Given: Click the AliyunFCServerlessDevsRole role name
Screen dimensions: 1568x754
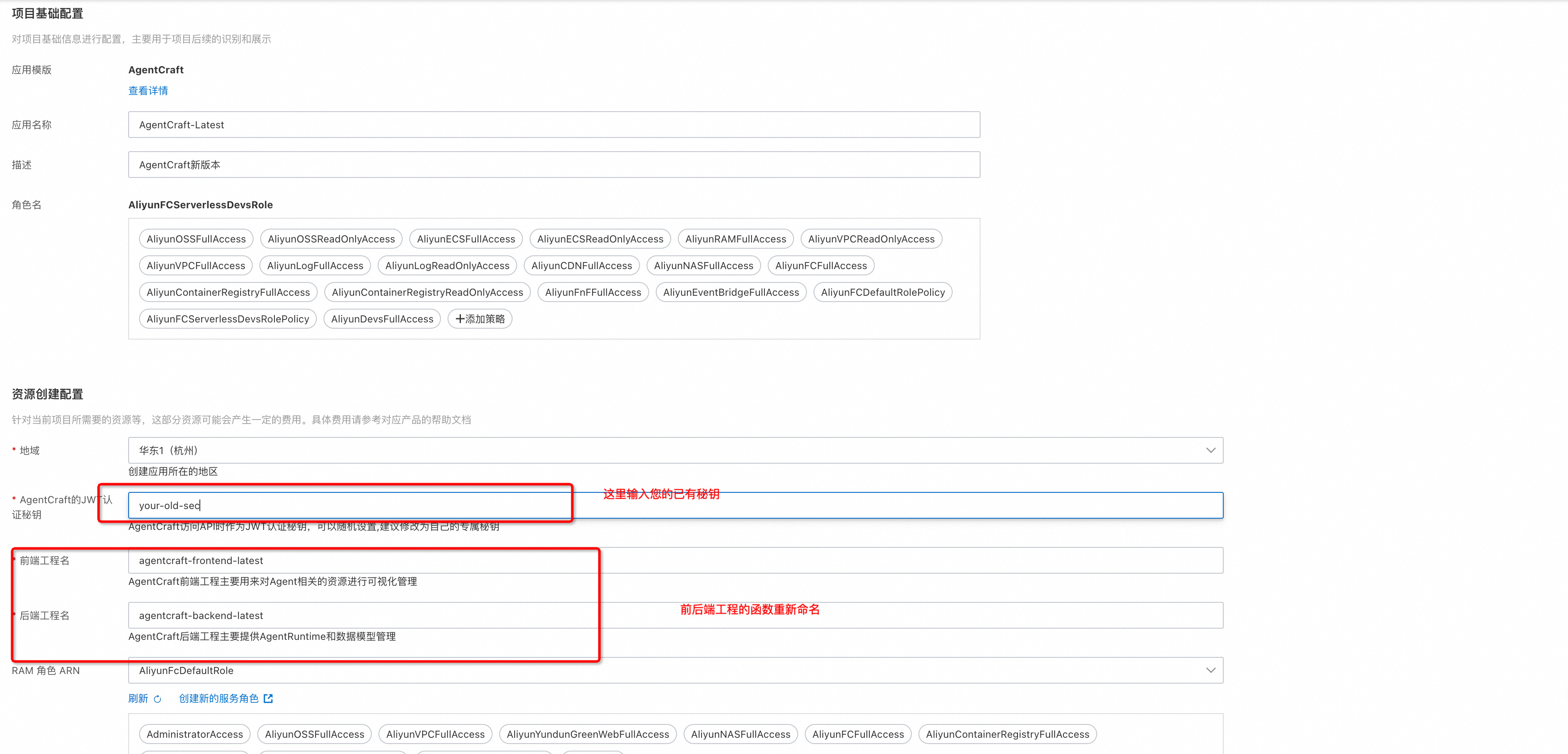Looking at the screenshot, I should click(200, 205).
